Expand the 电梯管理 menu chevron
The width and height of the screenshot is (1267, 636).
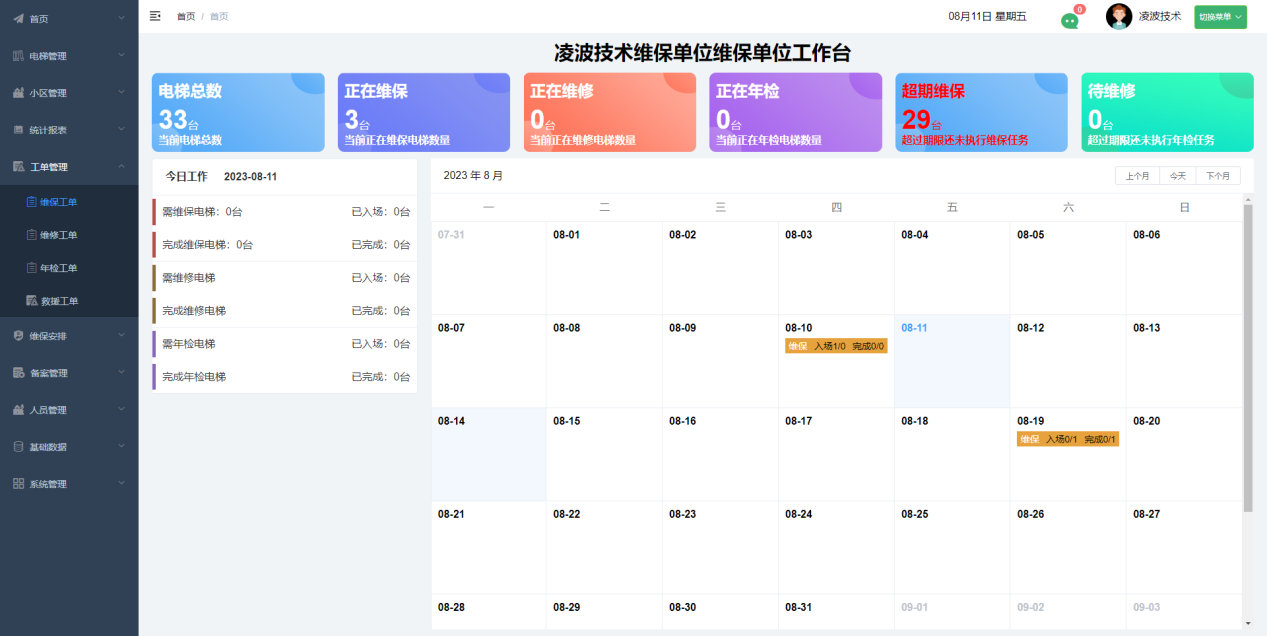click(x=121, y=56)
